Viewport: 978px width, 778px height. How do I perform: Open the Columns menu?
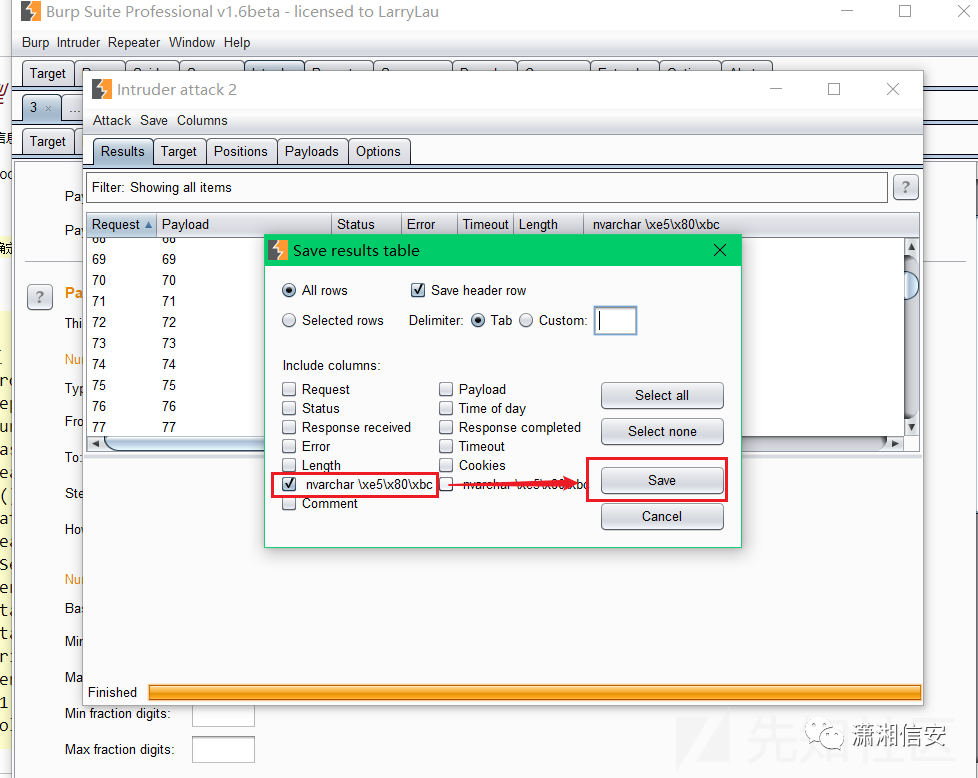coord(202,120)
